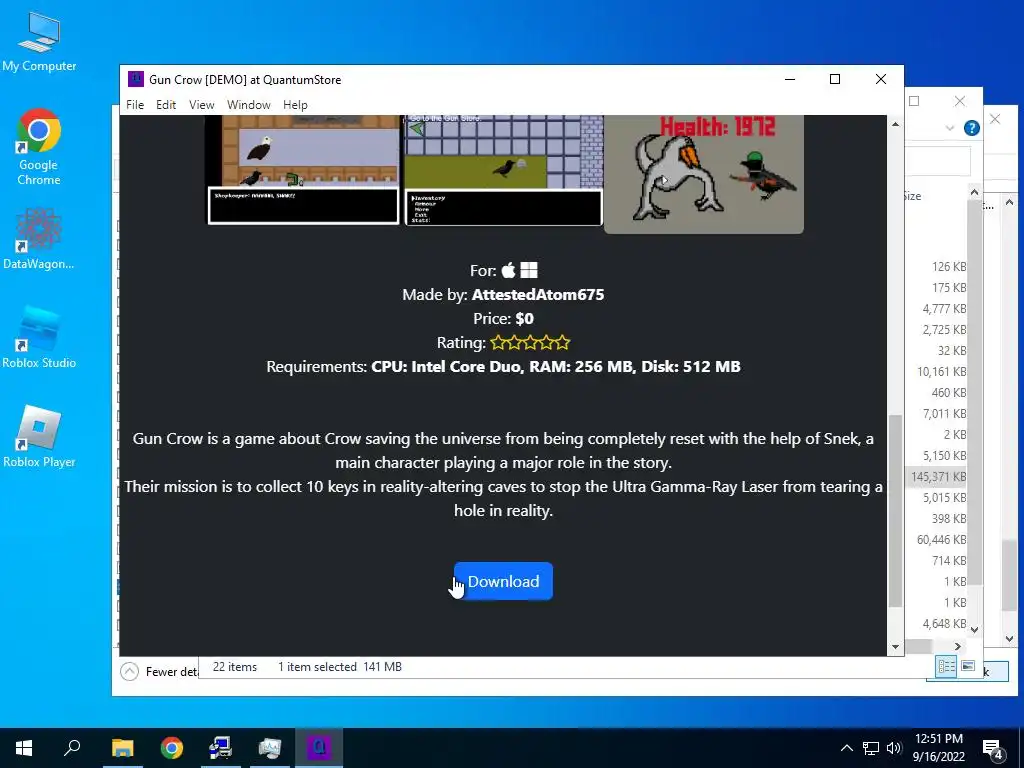Switch Explorer to large icons view

(x=968, y=666)
